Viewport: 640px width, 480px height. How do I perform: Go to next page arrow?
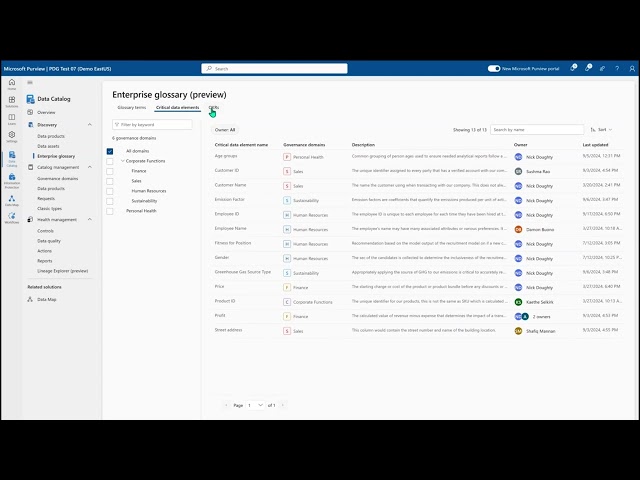pyautogui.click(x=282, y=405)
